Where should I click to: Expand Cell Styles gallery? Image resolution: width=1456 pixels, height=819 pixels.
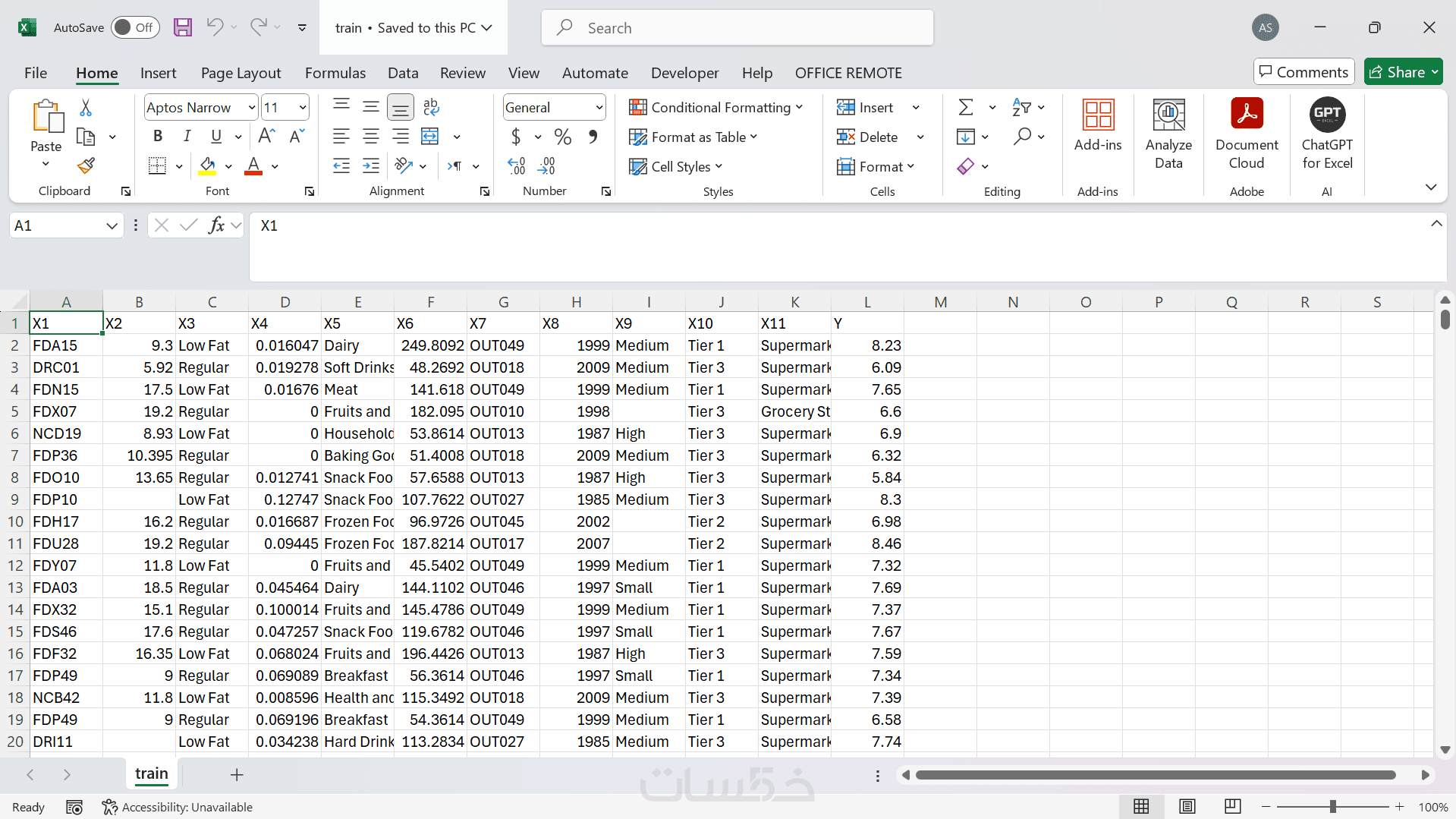click(x=675, y=166)
